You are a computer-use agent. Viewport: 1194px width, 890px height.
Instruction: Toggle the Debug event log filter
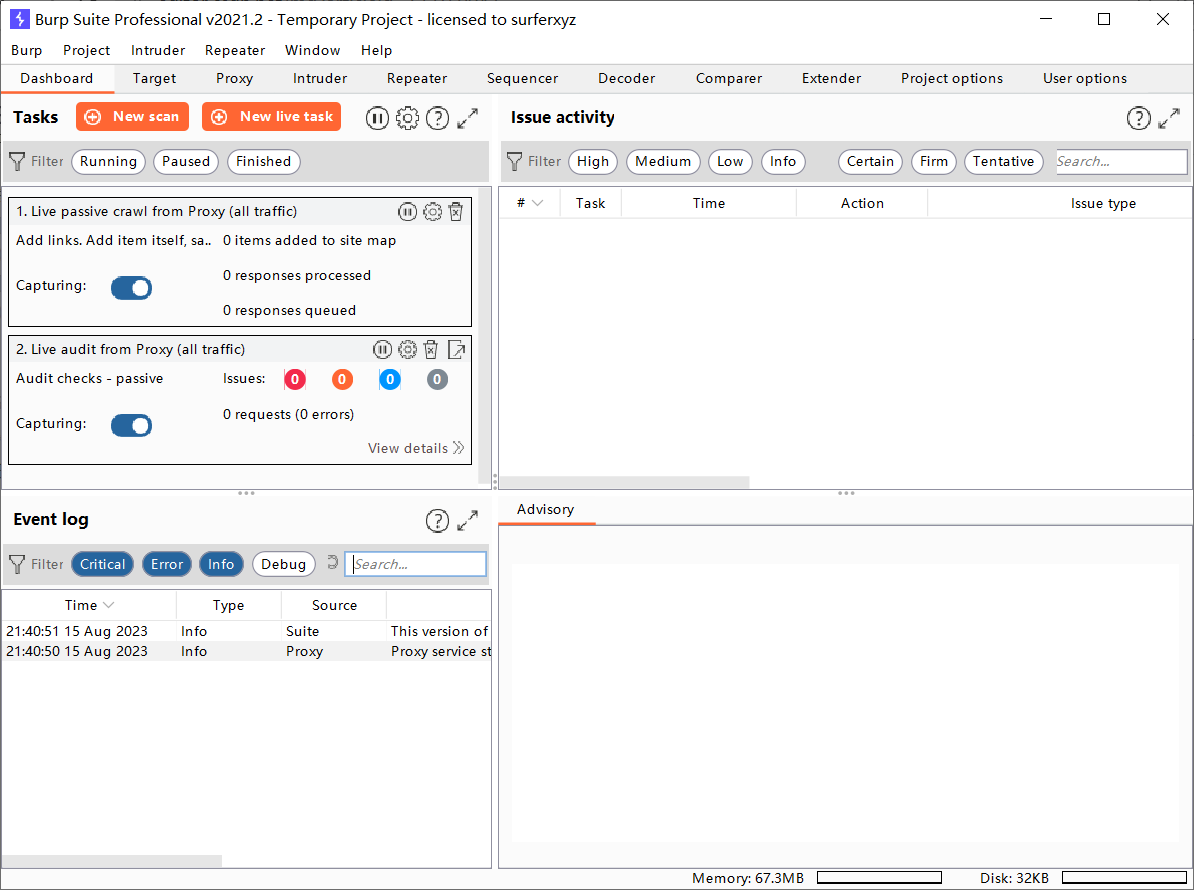click(x=283, y=564)
